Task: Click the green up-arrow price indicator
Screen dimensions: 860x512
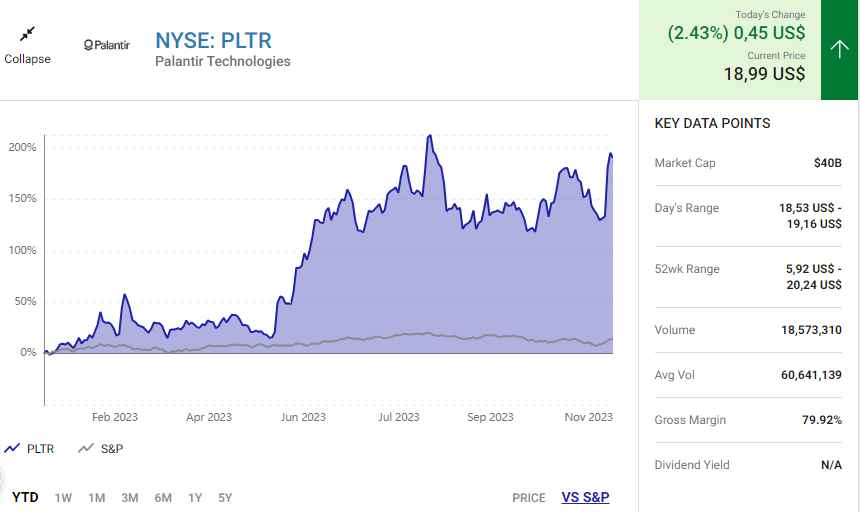Action: pyautogui.click(x=839, y=49)
